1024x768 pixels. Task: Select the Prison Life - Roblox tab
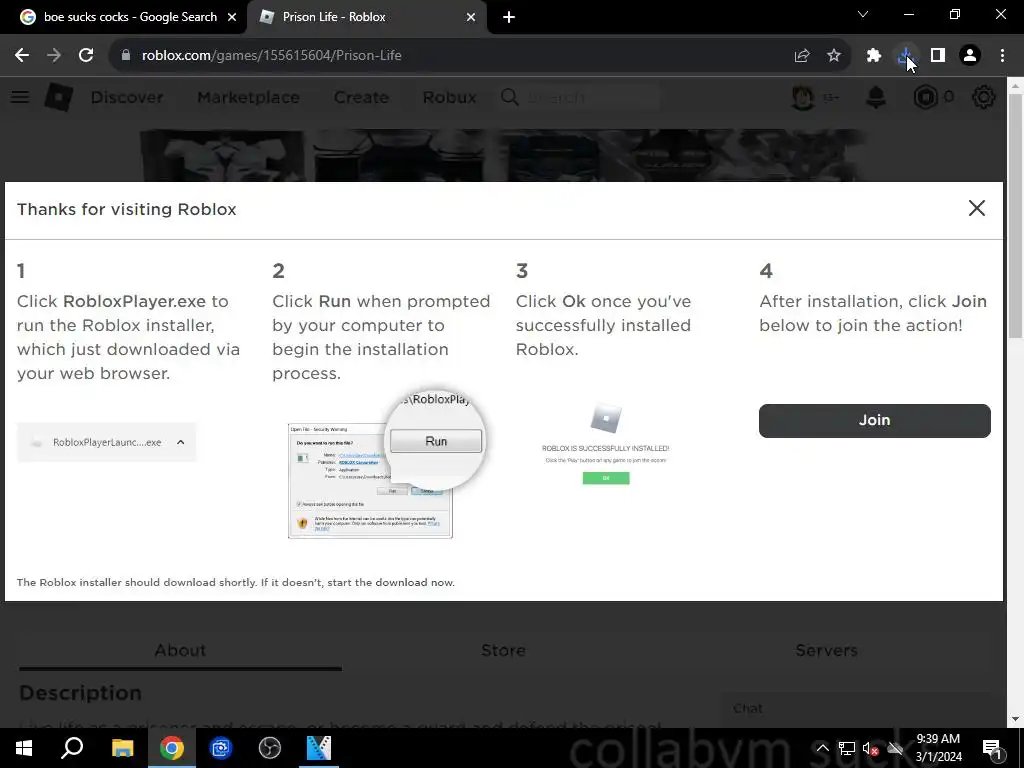coord(367,17)
